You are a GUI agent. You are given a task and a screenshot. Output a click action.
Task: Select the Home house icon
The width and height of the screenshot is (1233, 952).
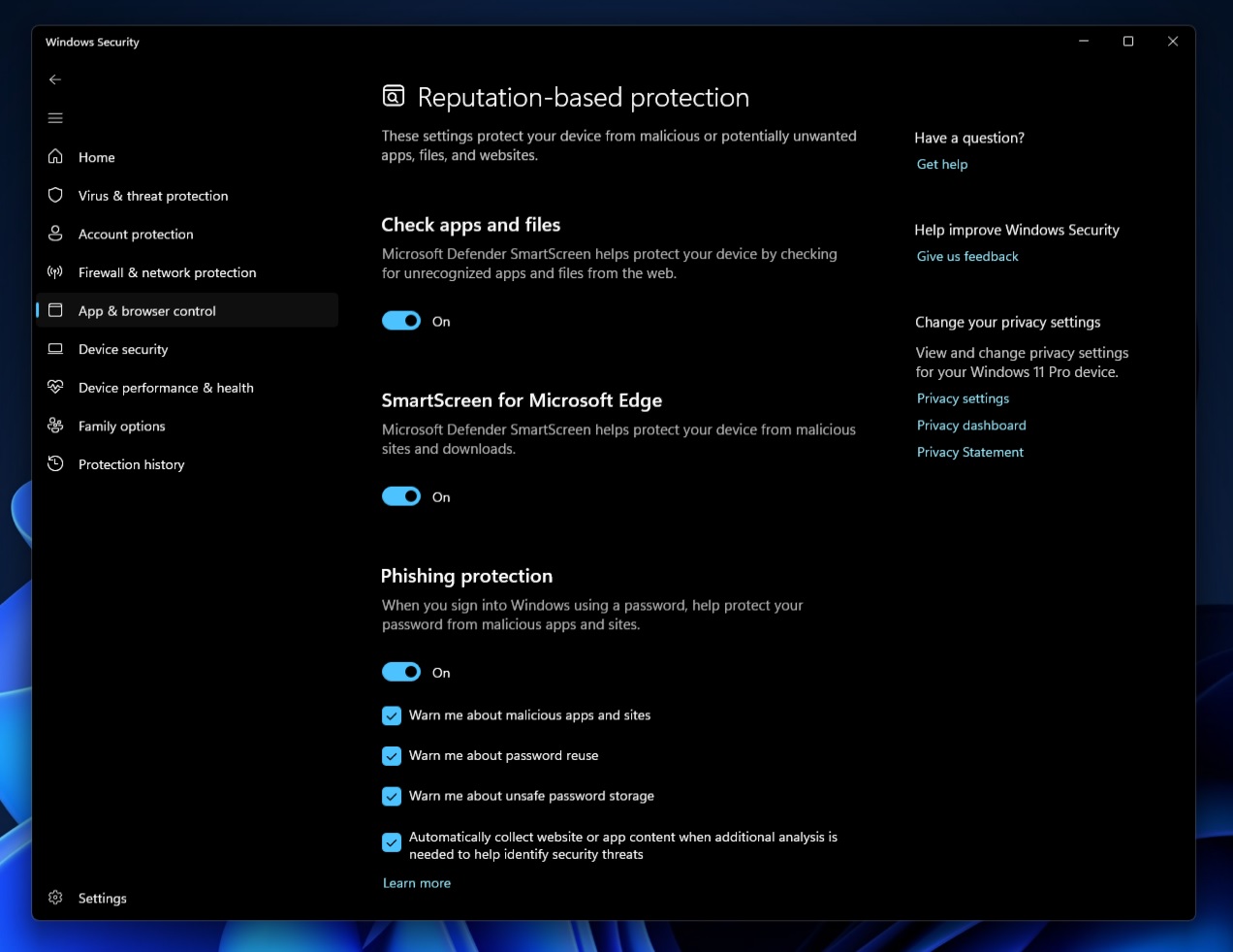click(55, 156)
